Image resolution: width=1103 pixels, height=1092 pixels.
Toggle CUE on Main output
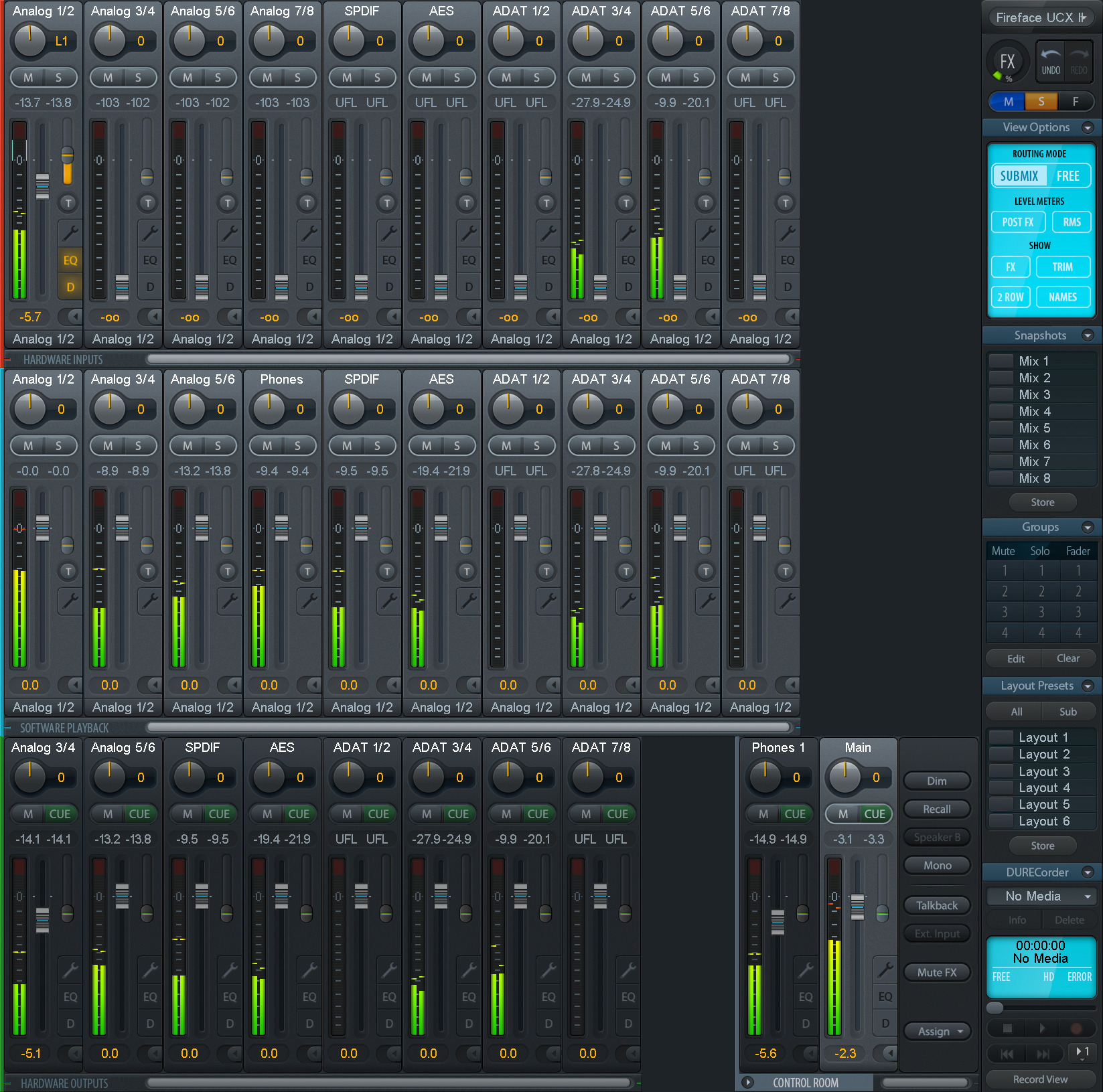[x=874, y=814]
